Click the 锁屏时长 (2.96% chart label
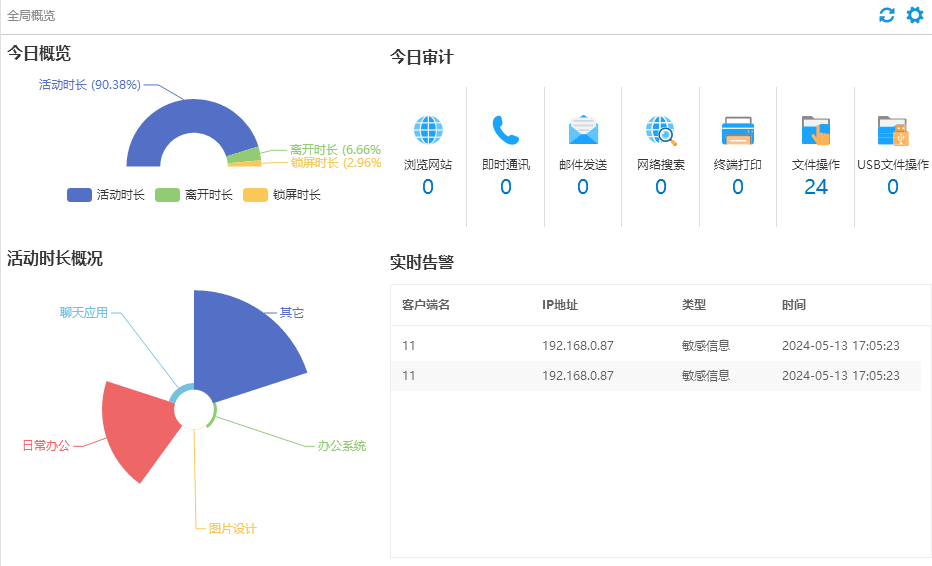 [336, 162]
